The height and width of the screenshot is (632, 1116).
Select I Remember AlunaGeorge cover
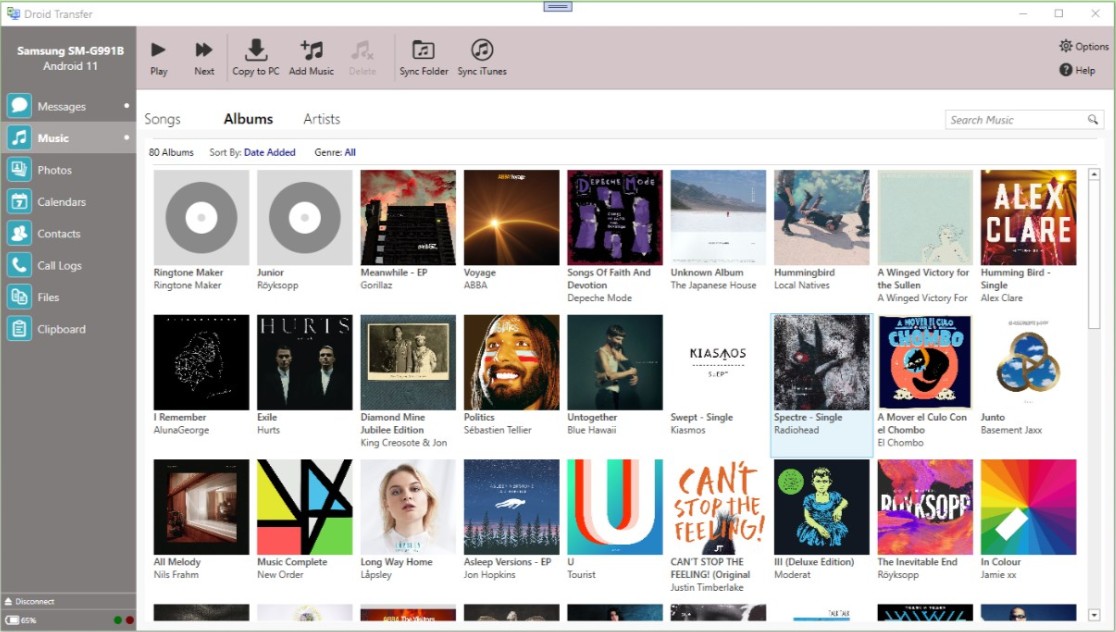click(x=201, y=362)
